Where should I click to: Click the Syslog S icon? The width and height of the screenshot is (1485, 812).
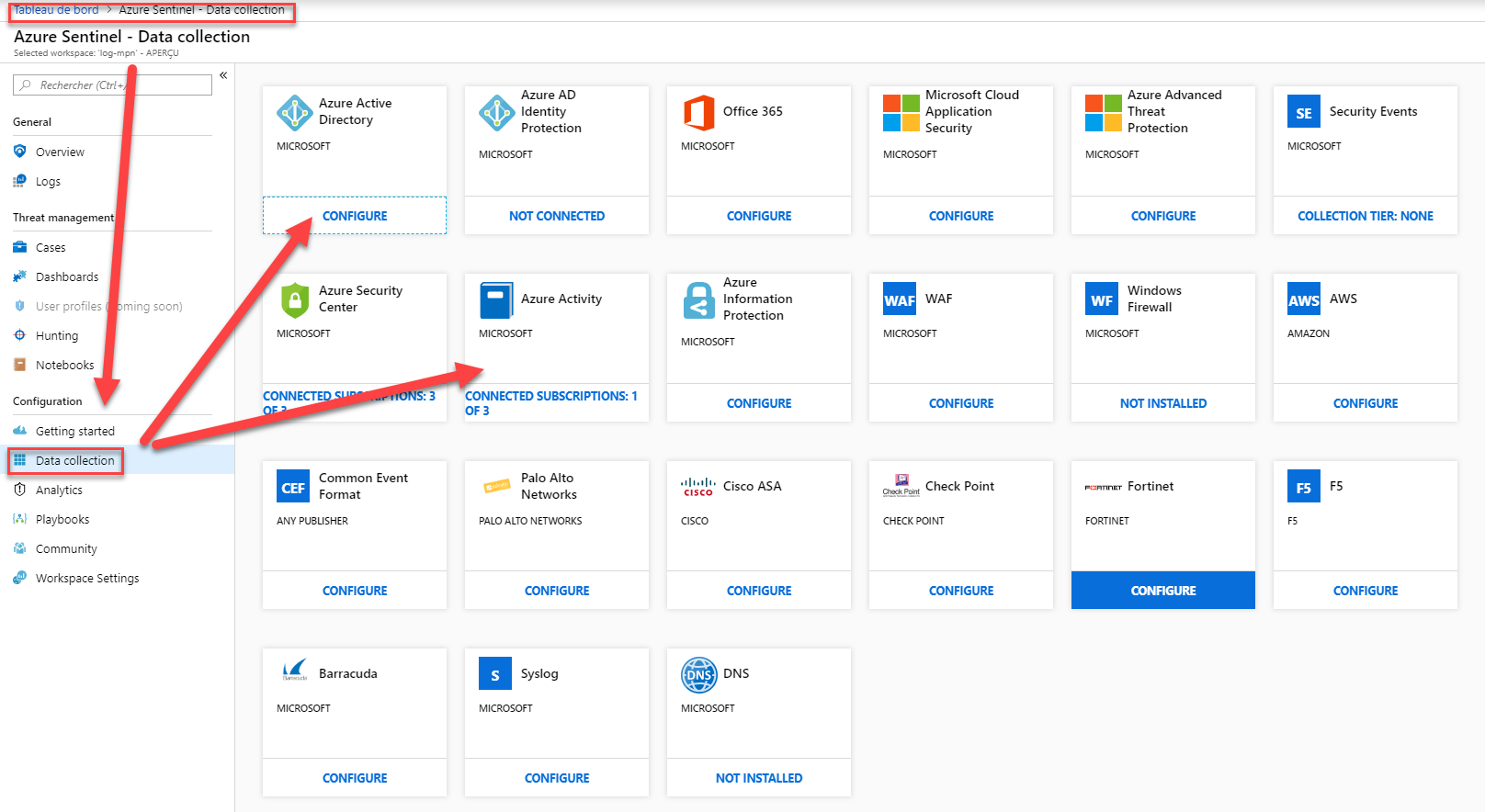pos(495,674)
